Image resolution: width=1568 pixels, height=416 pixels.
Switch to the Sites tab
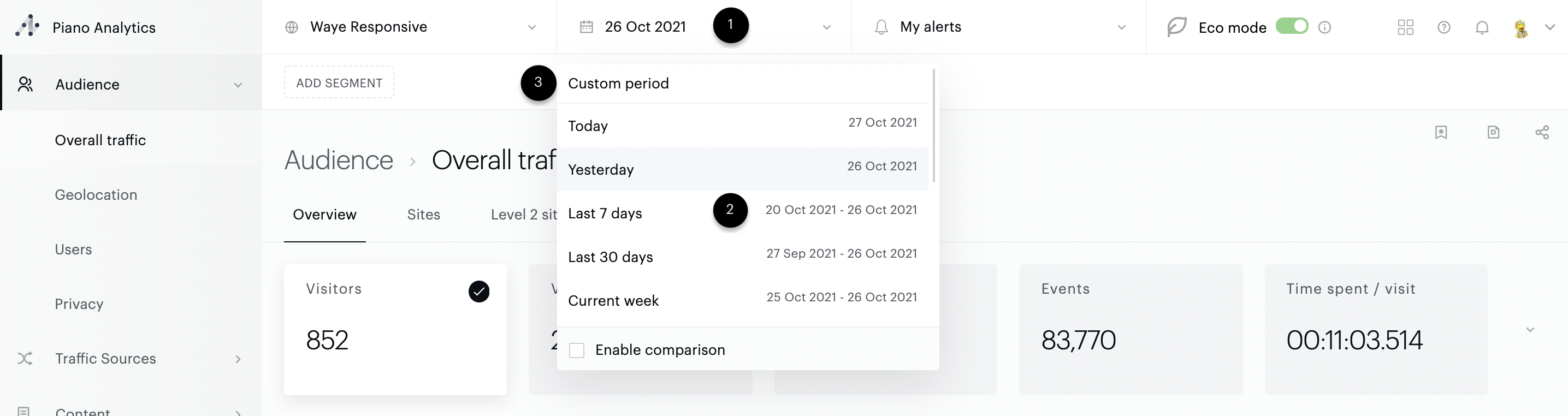(x=423, y=215)
